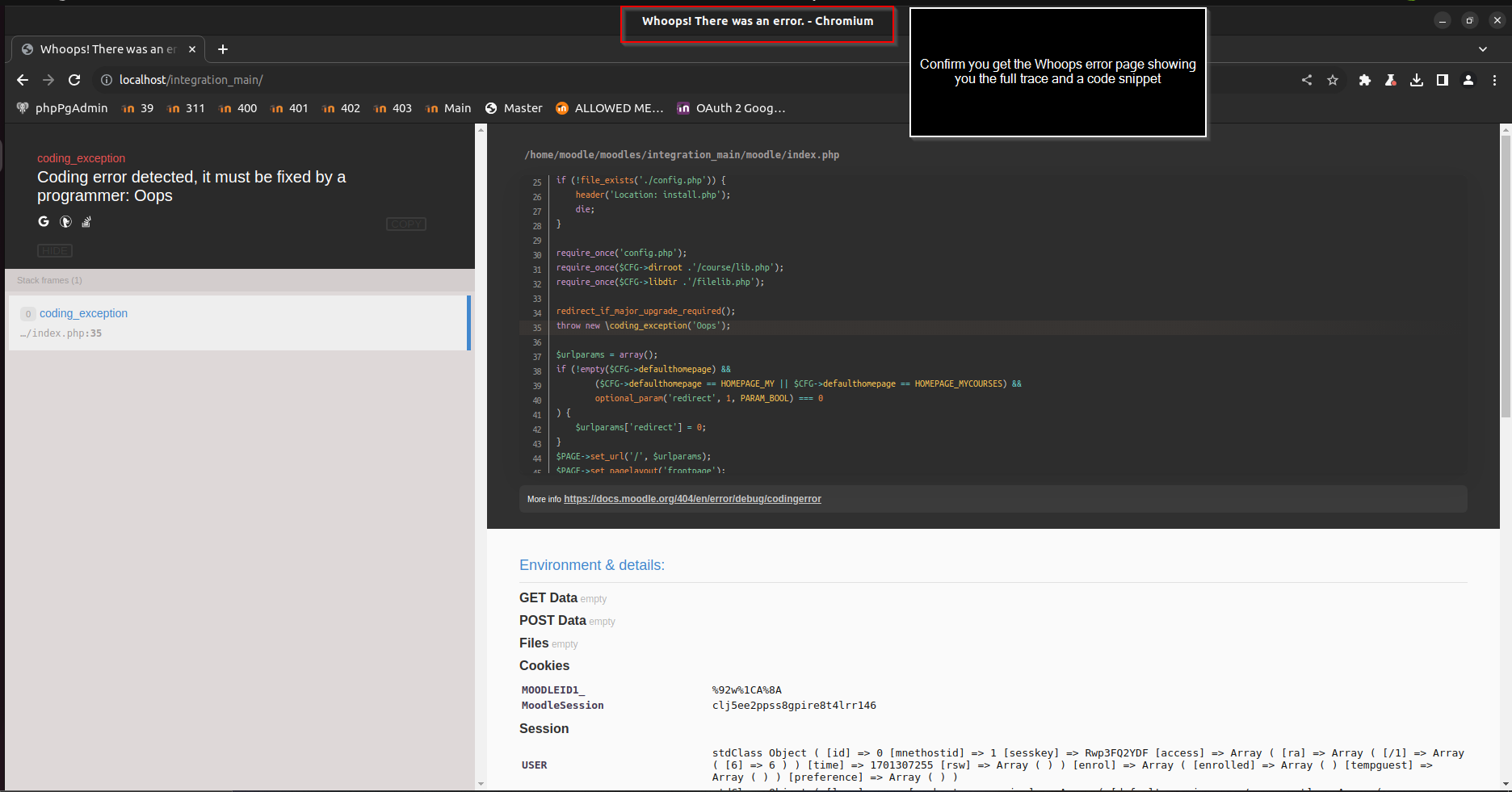The width and height of the screenshot is (1512, 792).
Task: Click the USER session key
Action: pyautogui.click(x=534, y=765)
